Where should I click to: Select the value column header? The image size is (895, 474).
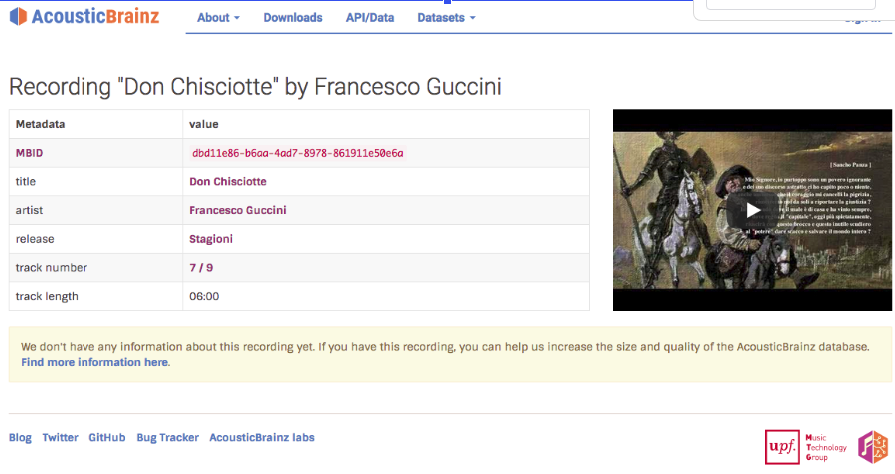pyautogui.click(x=204, y=124)
